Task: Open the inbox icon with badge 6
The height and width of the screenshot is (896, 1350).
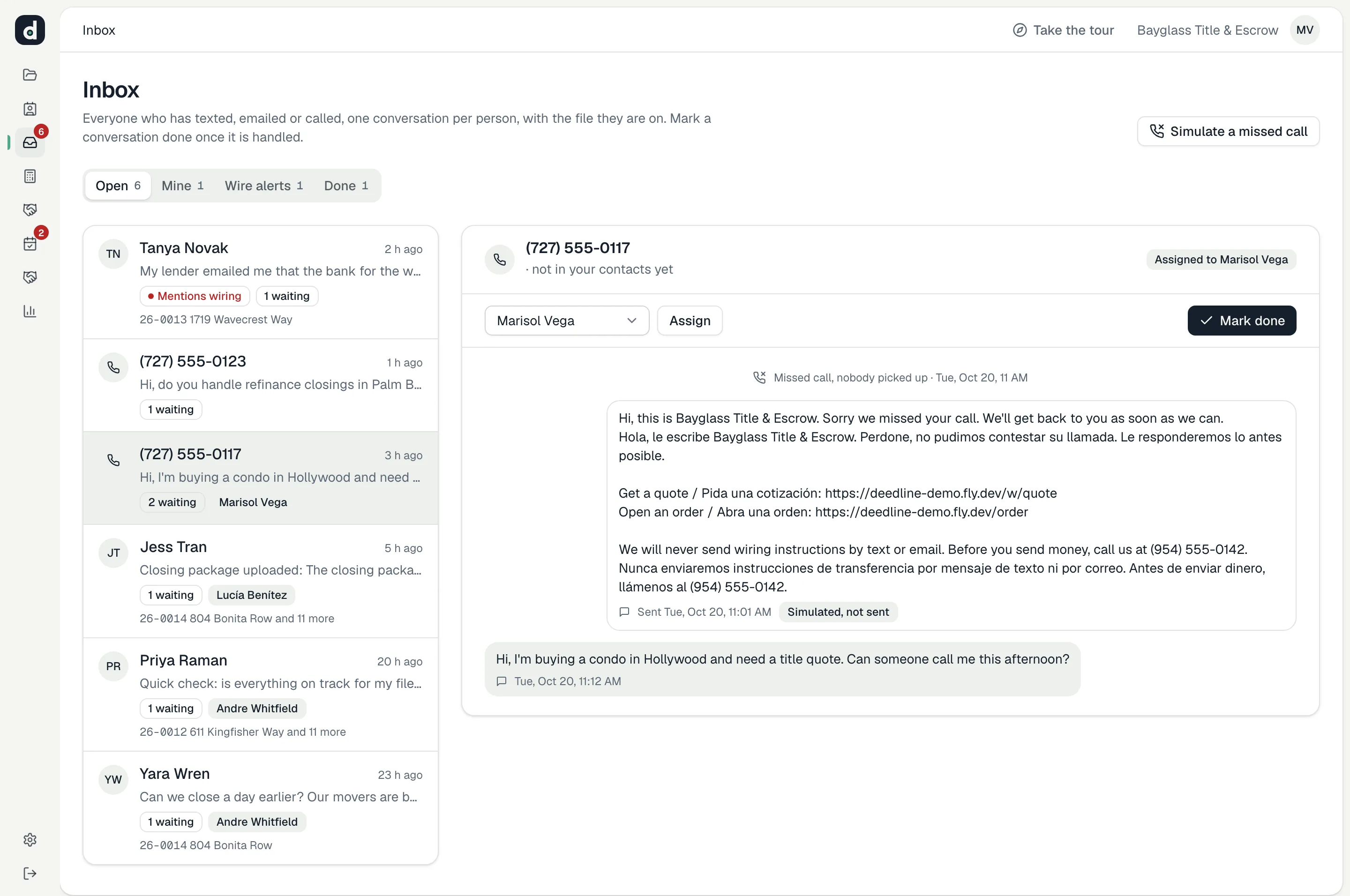Action: pyautogui.click(x=30, y=142)
